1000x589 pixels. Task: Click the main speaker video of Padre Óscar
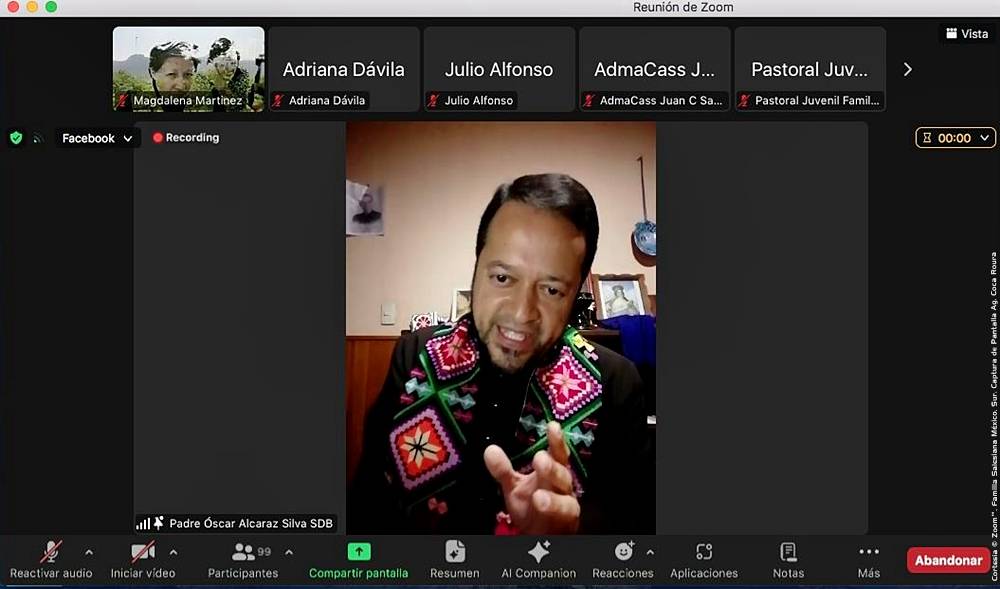pos(501,328)
